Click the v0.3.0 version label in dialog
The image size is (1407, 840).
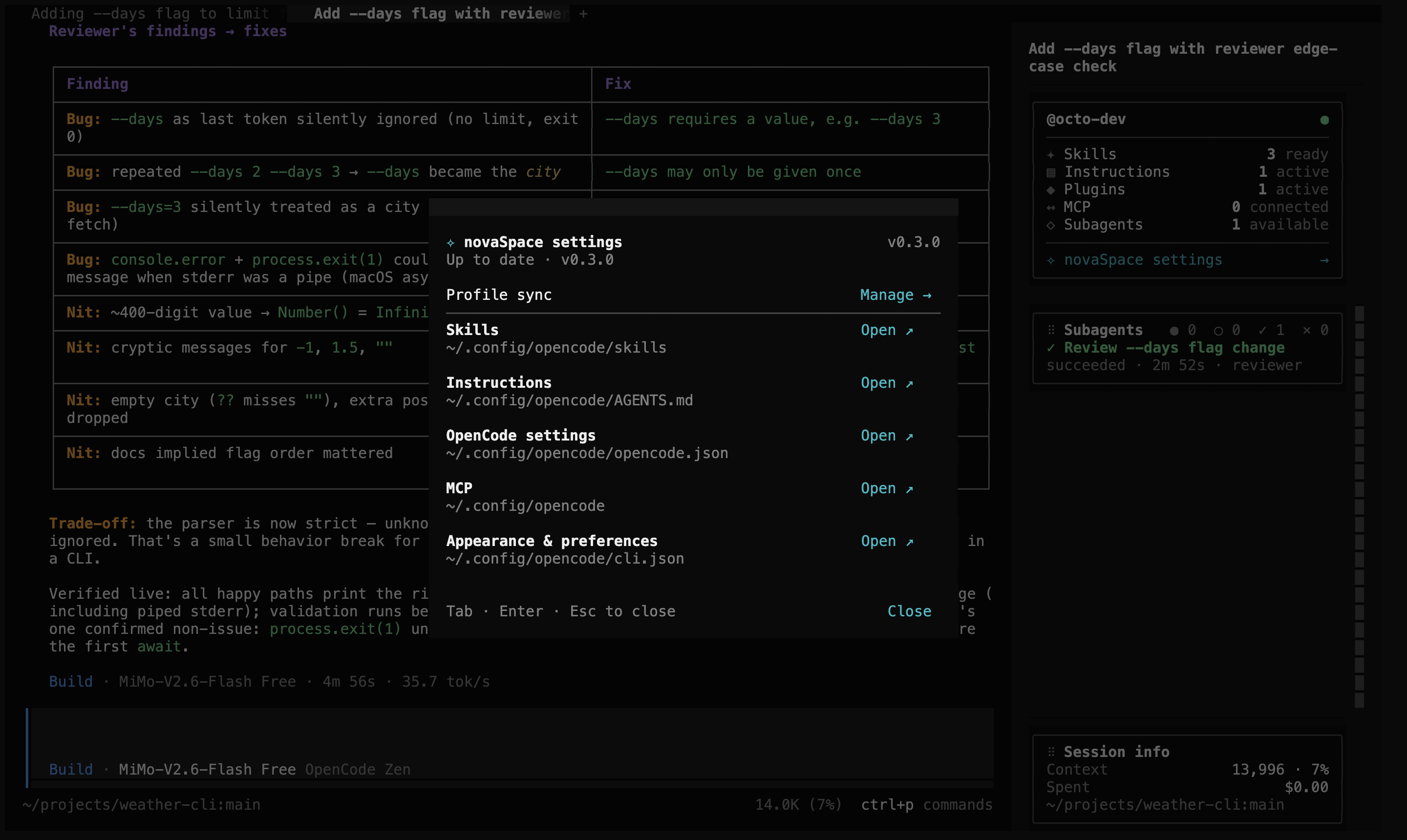(913, 242)
